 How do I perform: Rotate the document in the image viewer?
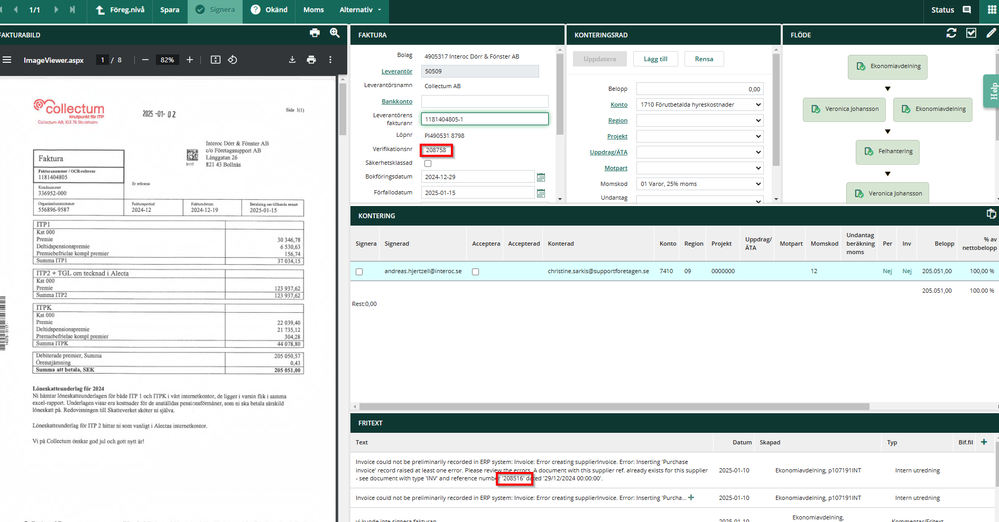coord(233,60)
